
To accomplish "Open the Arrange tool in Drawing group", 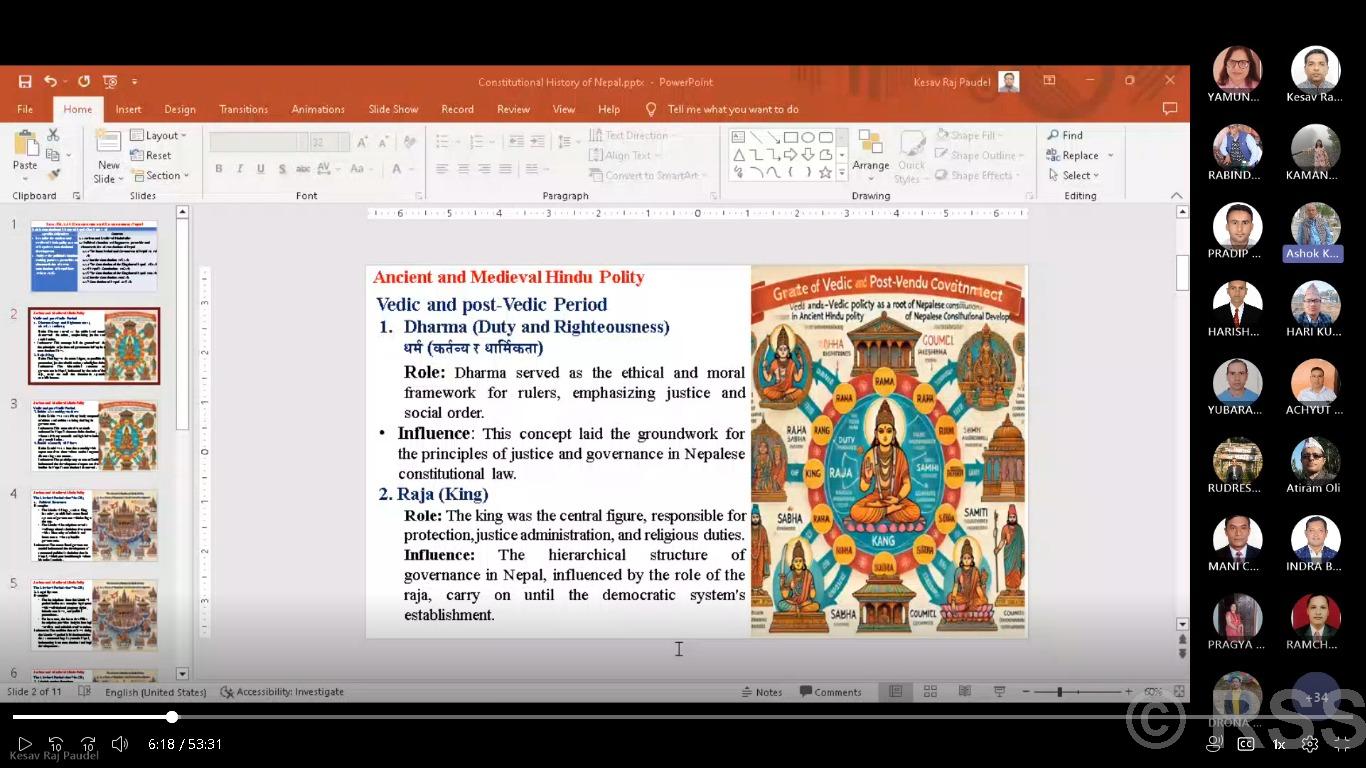I will (870, 150).
